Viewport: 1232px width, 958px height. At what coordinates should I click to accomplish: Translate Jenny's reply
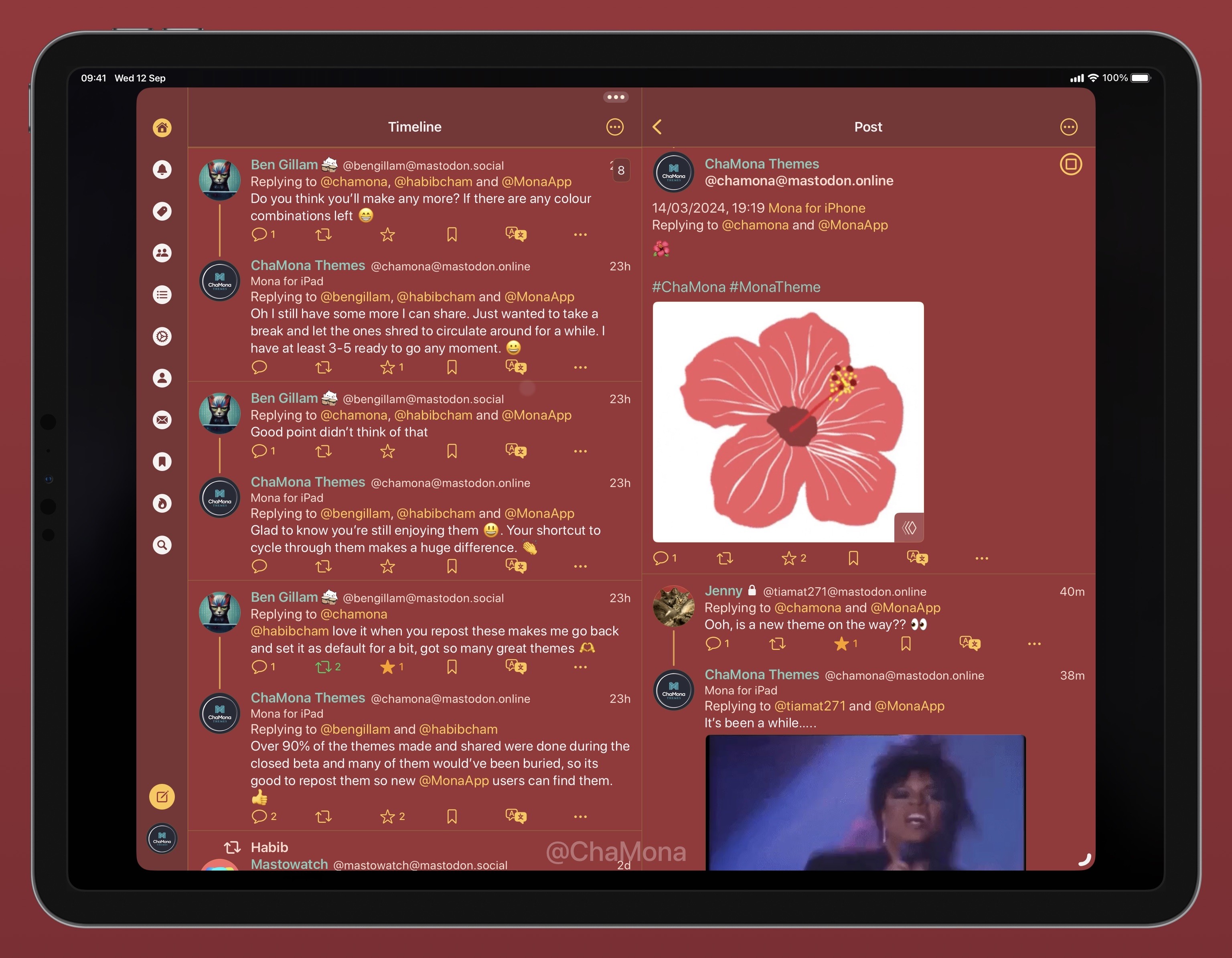[x=970, y=644]
